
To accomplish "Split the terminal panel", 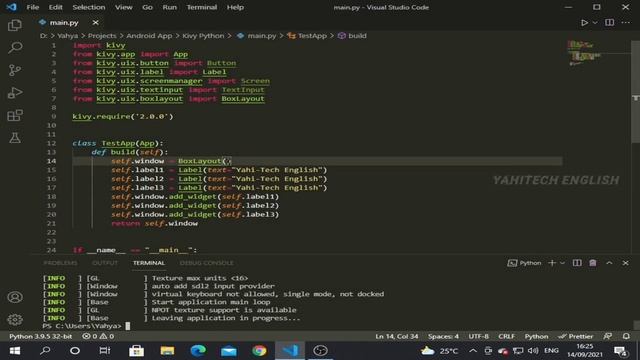I will (577, 263).
